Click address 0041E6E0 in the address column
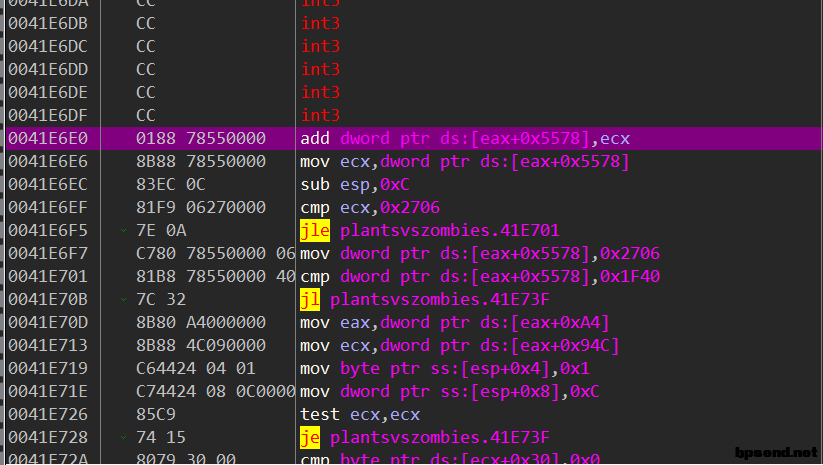 (x=48, y=139)
